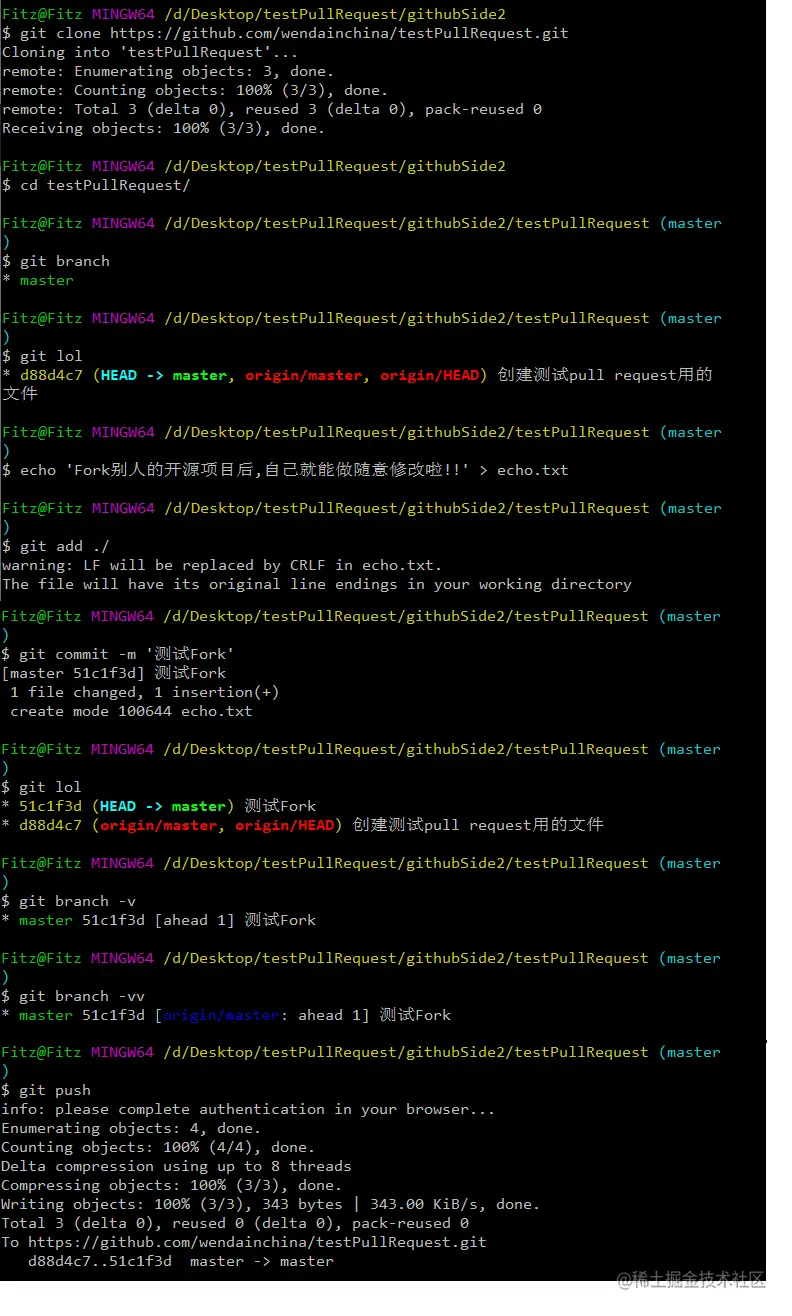Click the "Counting objects: 100% (4/4), done." line
Viewport: 792px width, 1316px height.
(x=158, y=1147)
